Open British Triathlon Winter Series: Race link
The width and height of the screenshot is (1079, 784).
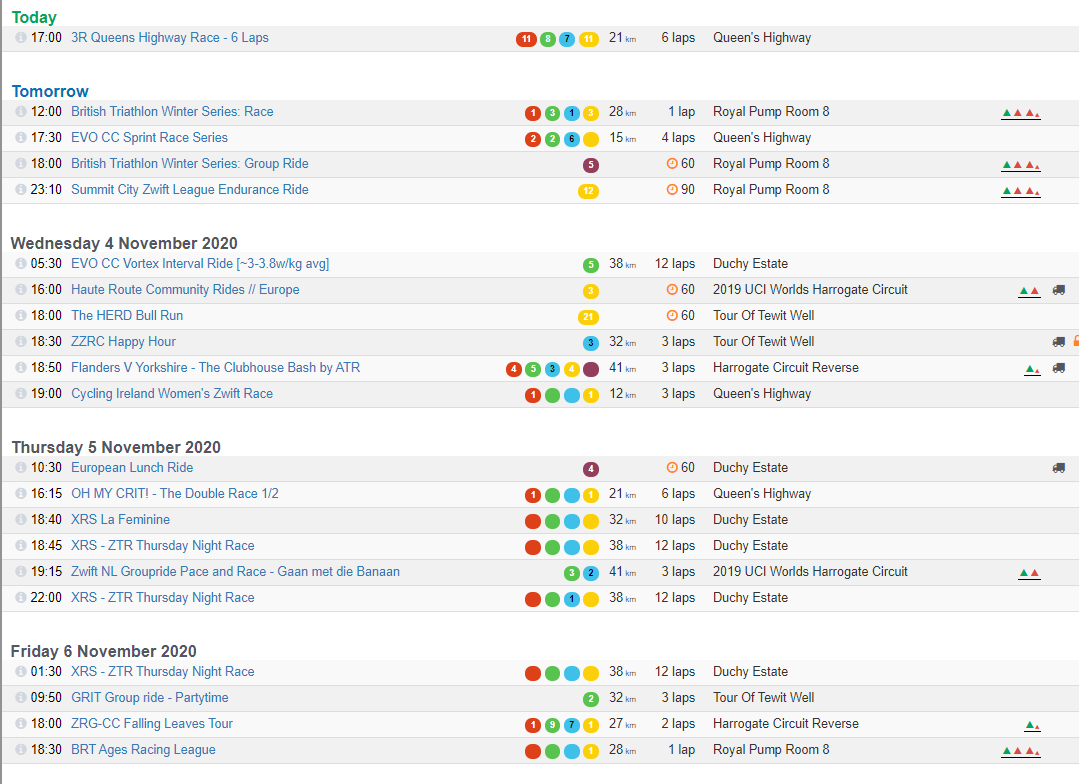tap(172, 112)
